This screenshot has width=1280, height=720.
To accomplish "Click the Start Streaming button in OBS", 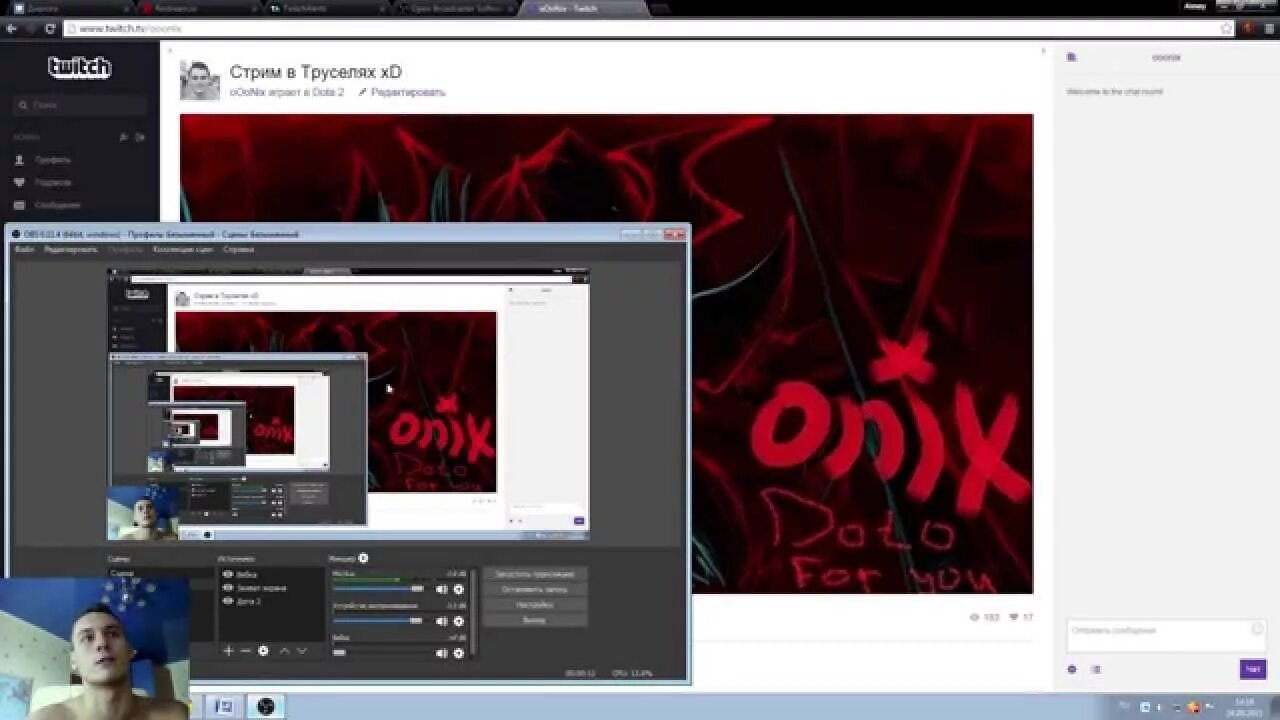I will tap(535, 574).
